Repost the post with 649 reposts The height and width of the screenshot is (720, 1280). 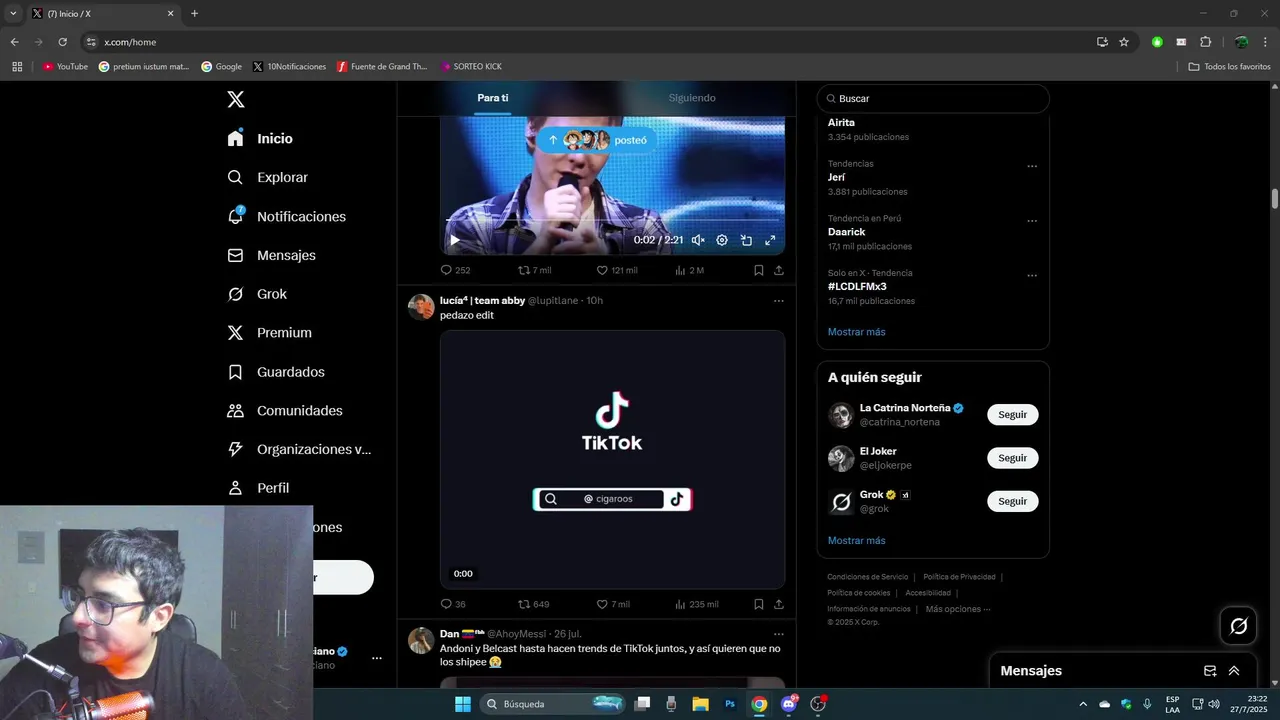point(533,604)
